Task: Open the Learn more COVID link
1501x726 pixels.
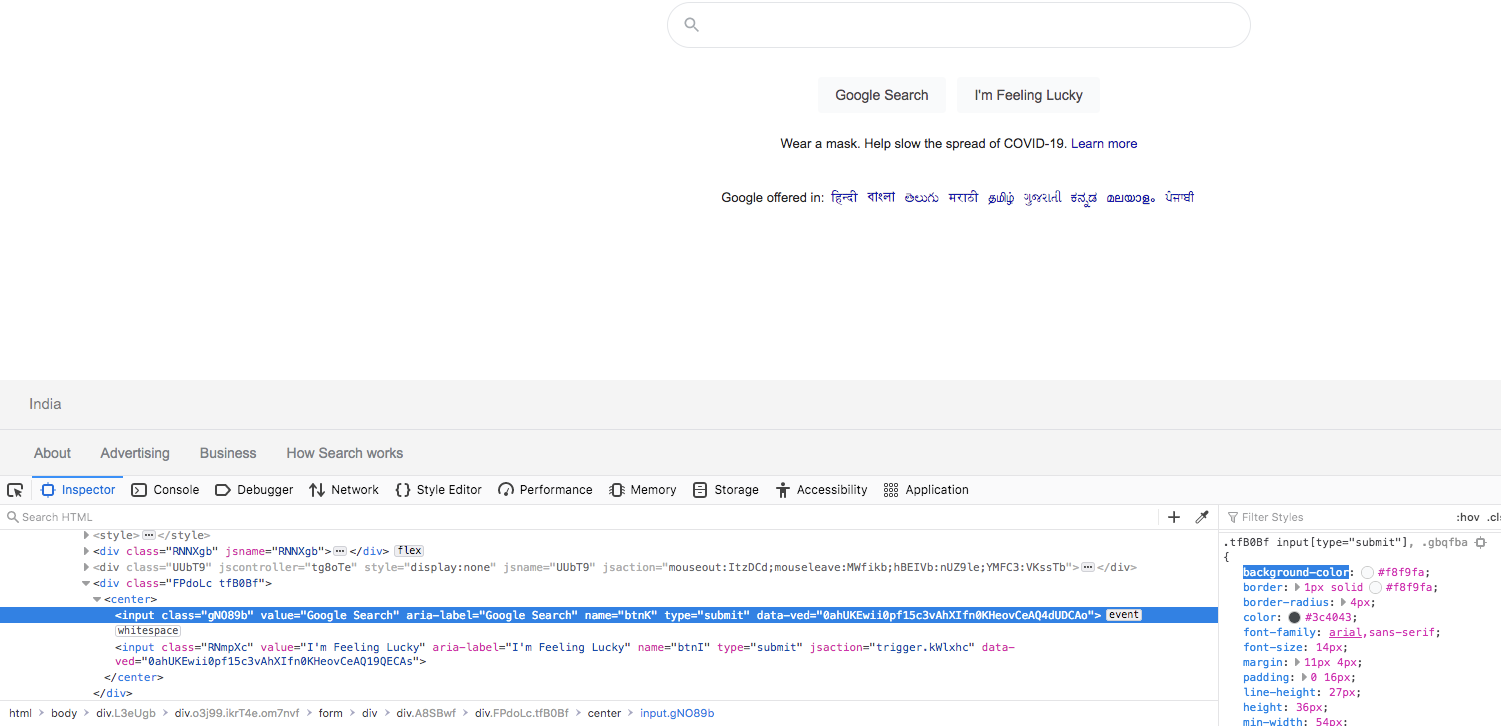Action: click(1103, 143)
